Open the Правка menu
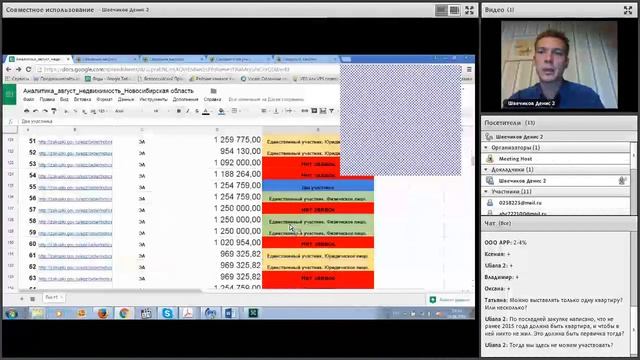Viewport: 640px width, 360px height. tap(47, 99)
